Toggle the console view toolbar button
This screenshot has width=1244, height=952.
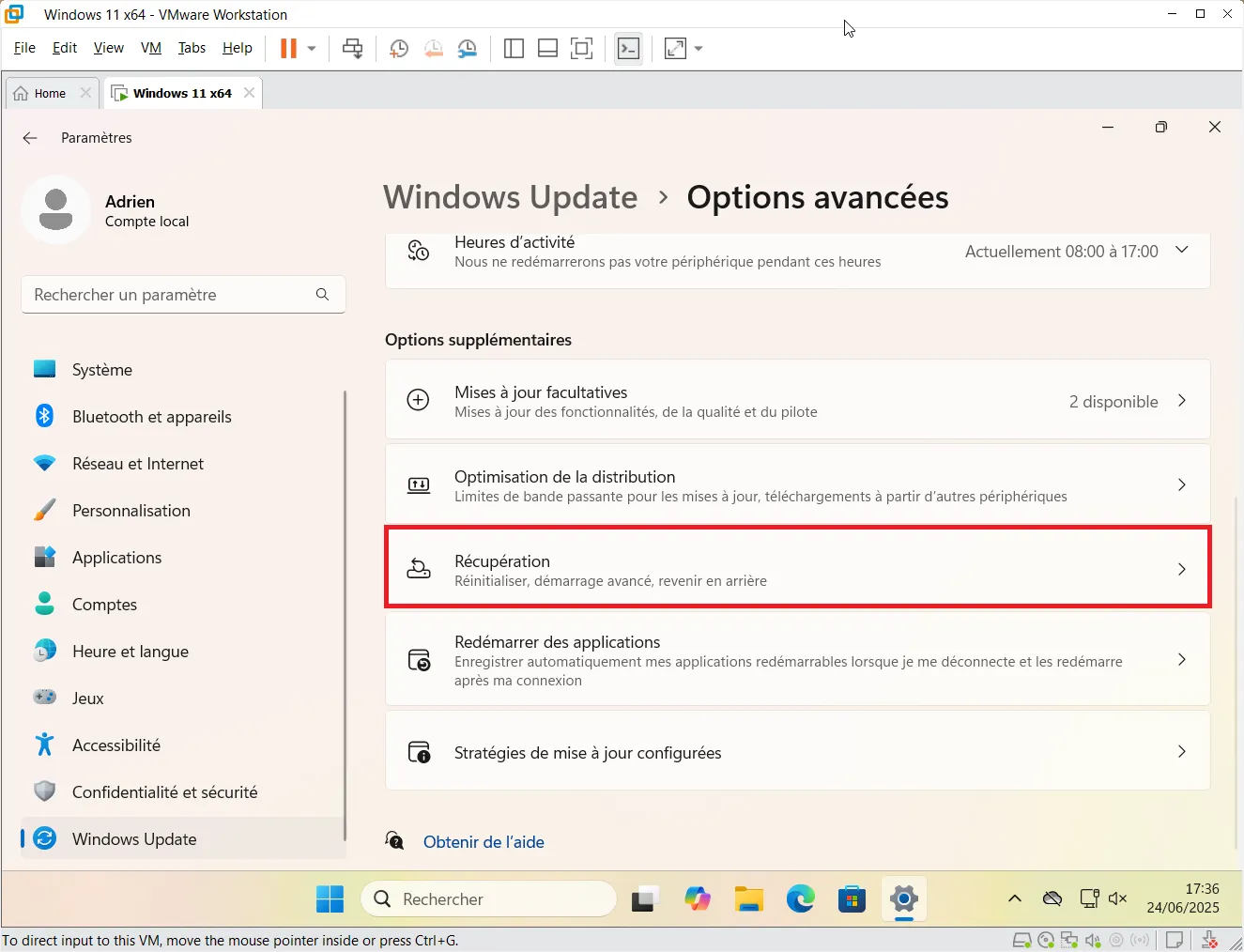pos(628,48)
